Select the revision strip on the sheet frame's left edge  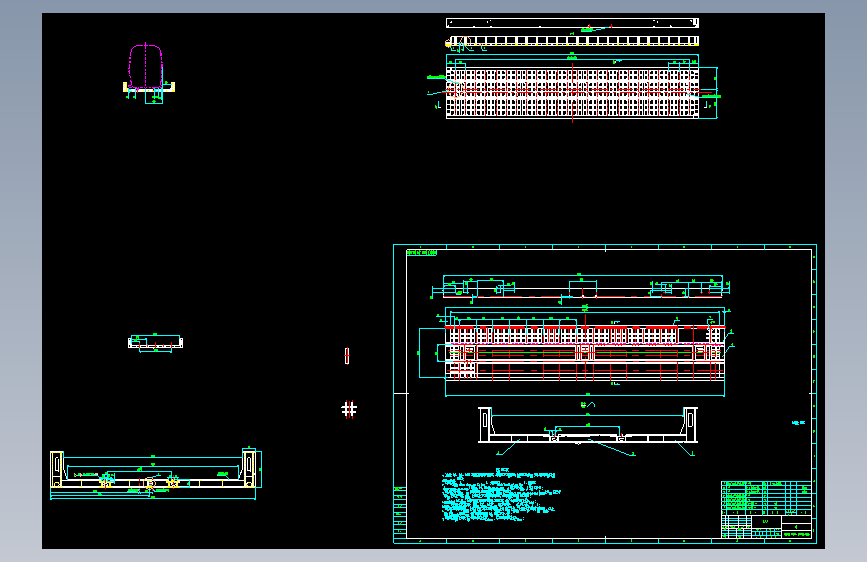tap(400, 512)
